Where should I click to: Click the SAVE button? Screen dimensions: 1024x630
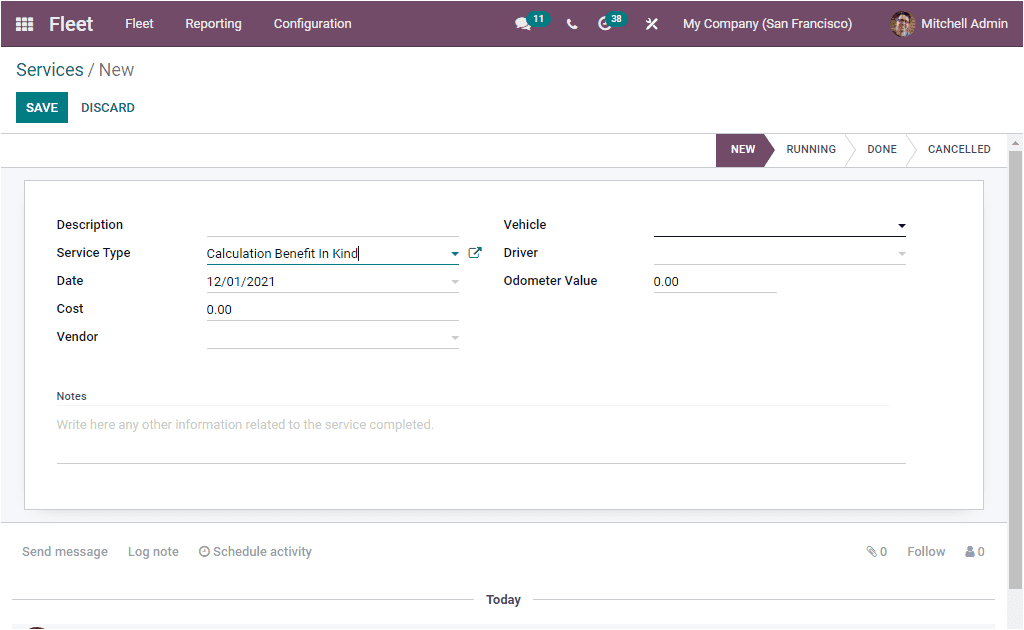(x=41, y=107)
